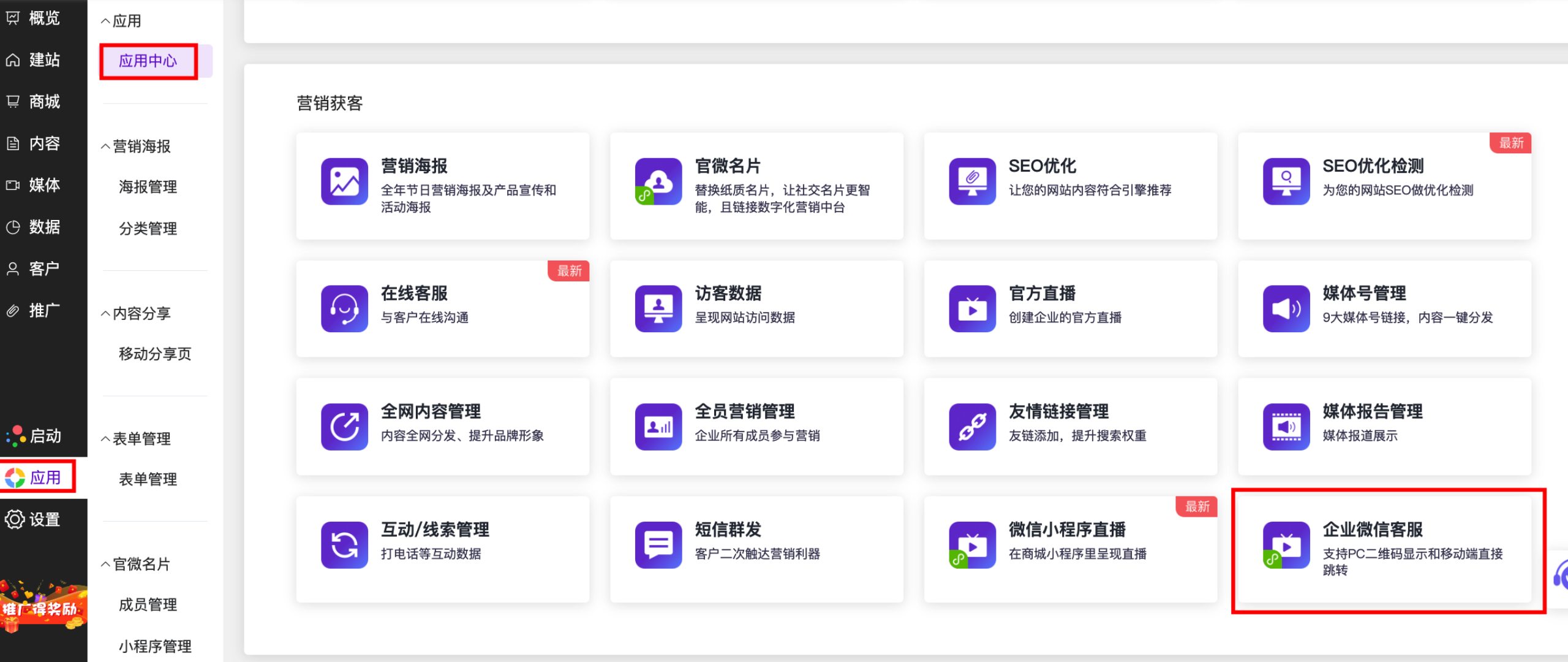The height and width of the screenshot is (662, 1568).
Task: Click the 成员管理 sidebar link
Action: 148,605
